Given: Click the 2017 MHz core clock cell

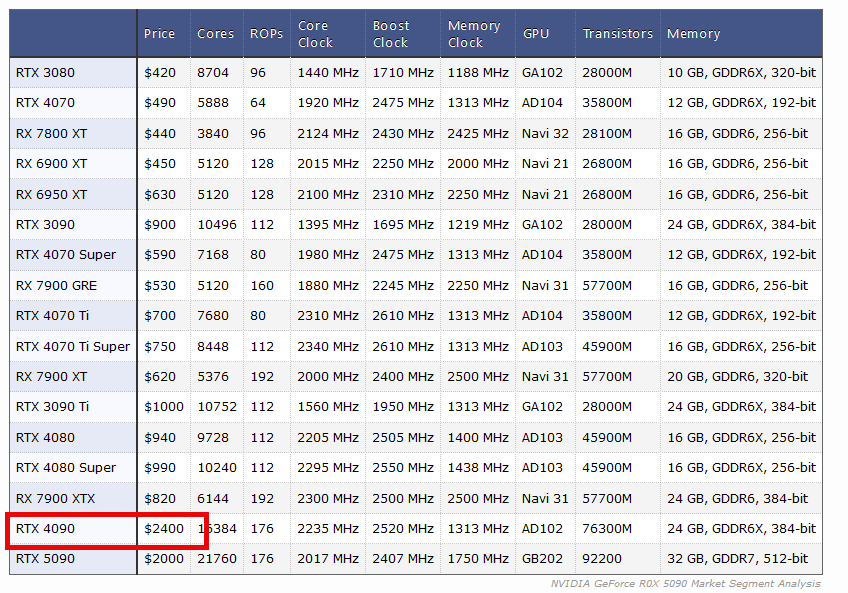Looking at the screenshot, I should click(x=328, y=559).
